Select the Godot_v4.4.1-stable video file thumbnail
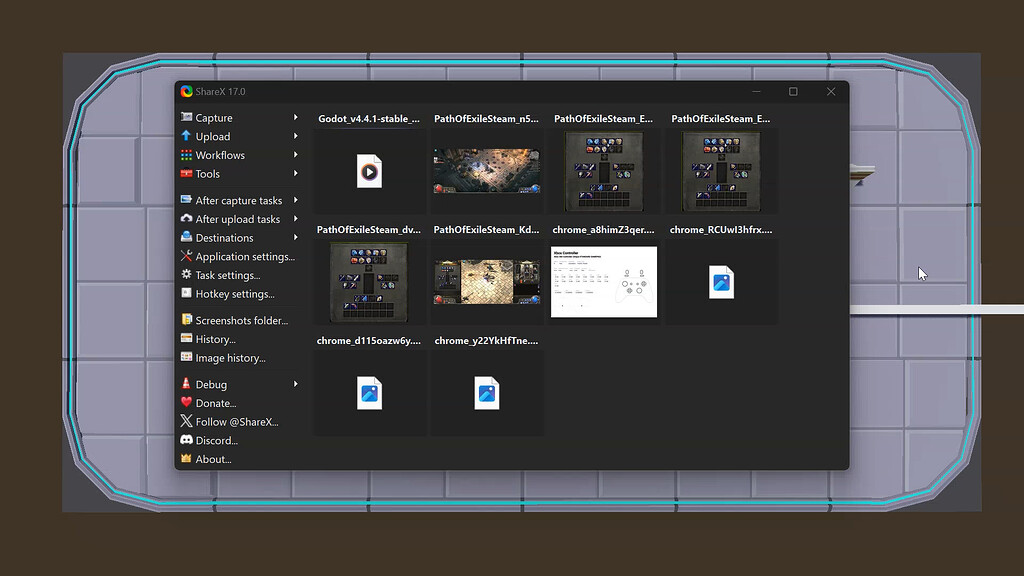 click(369, 171)
